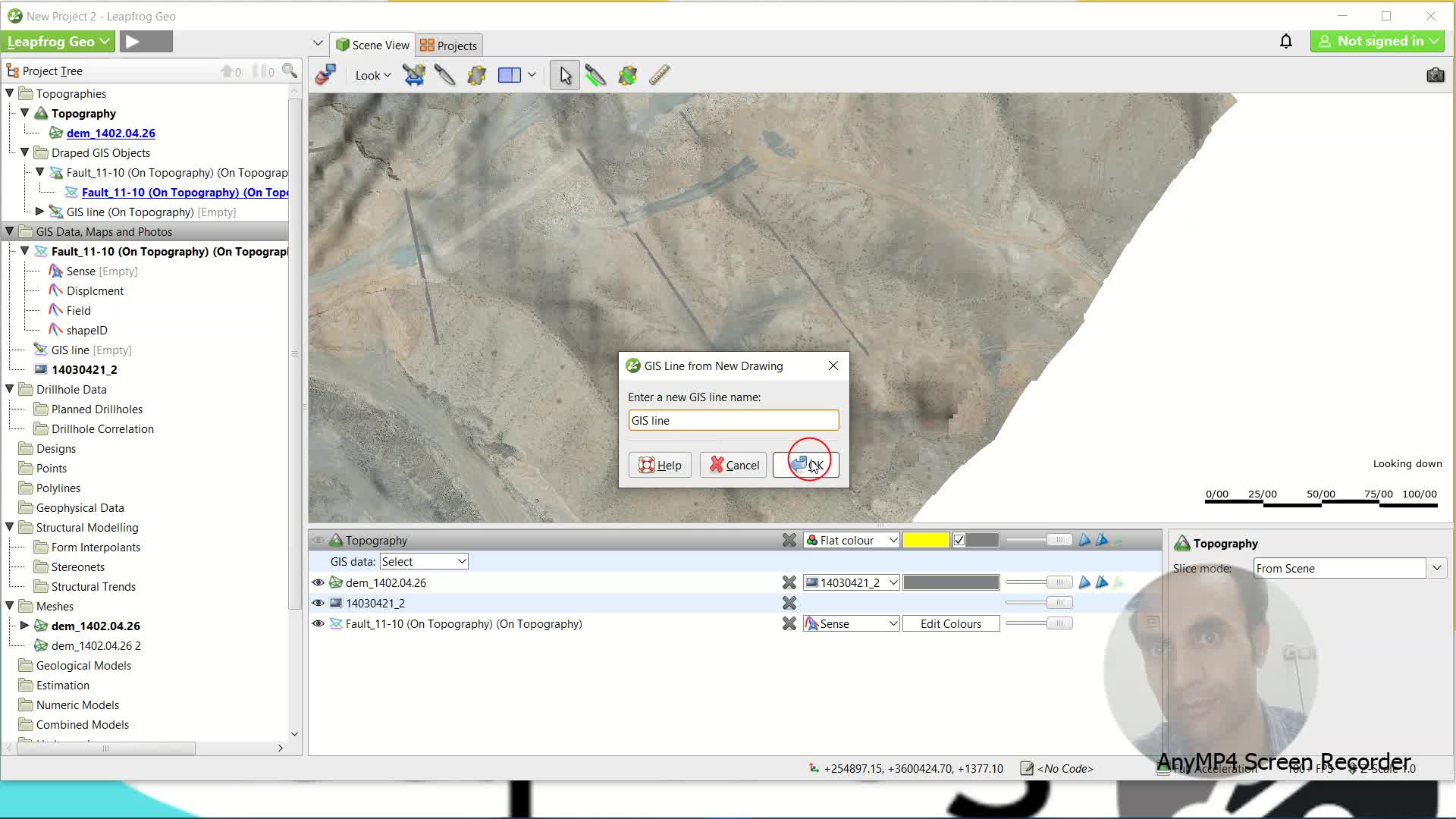This screenshot has height=819, width=1456.
Task: Open the Flat colour dropdown
Action: [x=852, y=540]
